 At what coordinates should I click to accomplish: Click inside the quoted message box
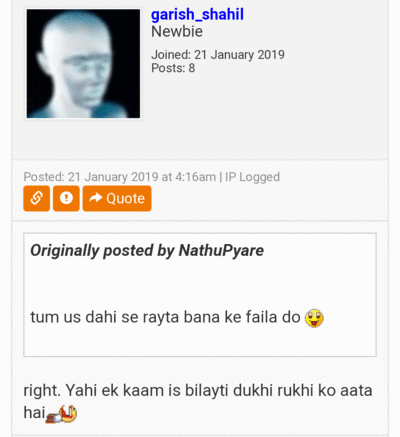point(200,295)
